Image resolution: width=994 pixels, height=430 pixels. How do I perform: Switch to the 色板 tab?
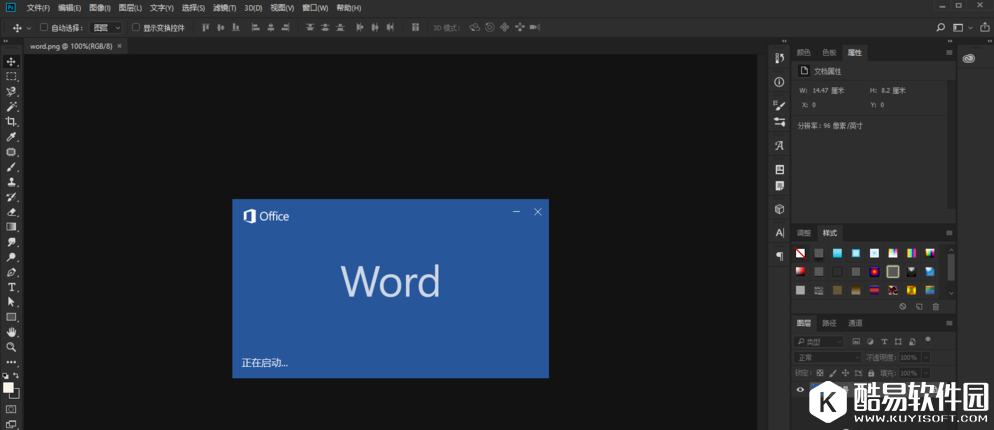[829, 52]
